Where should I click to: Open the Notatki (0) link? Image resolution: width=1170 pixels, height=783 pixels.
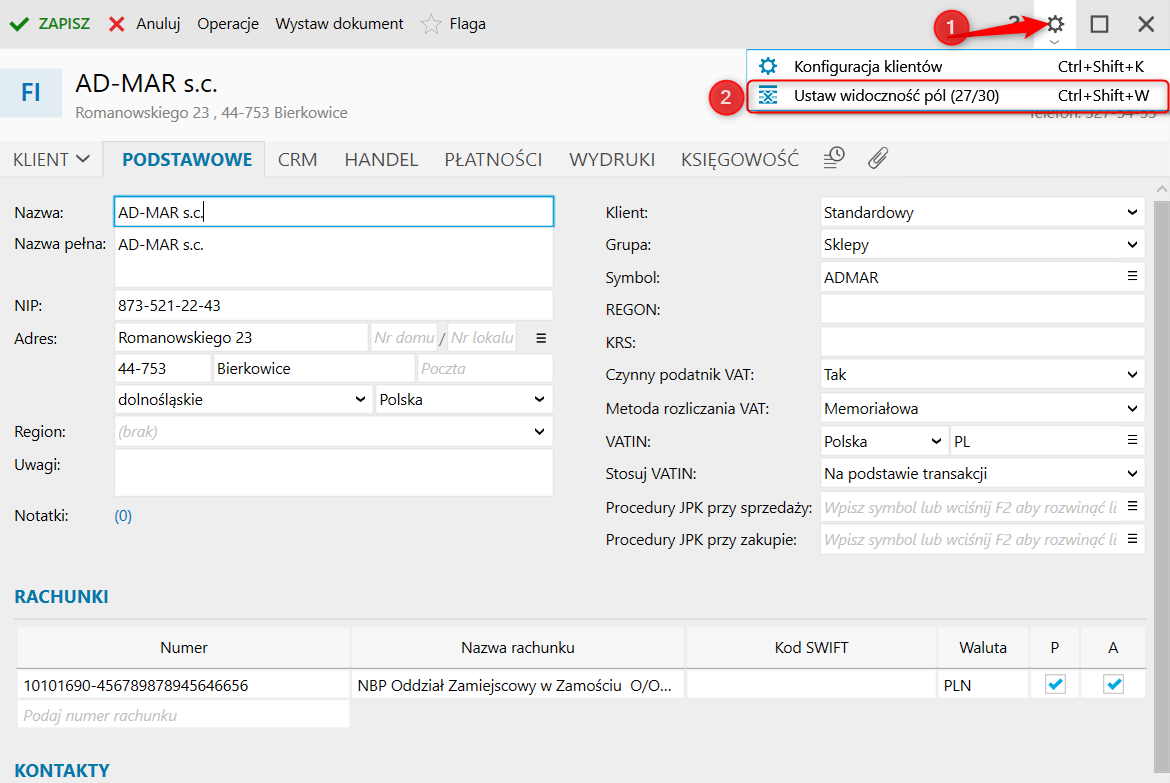123,517
